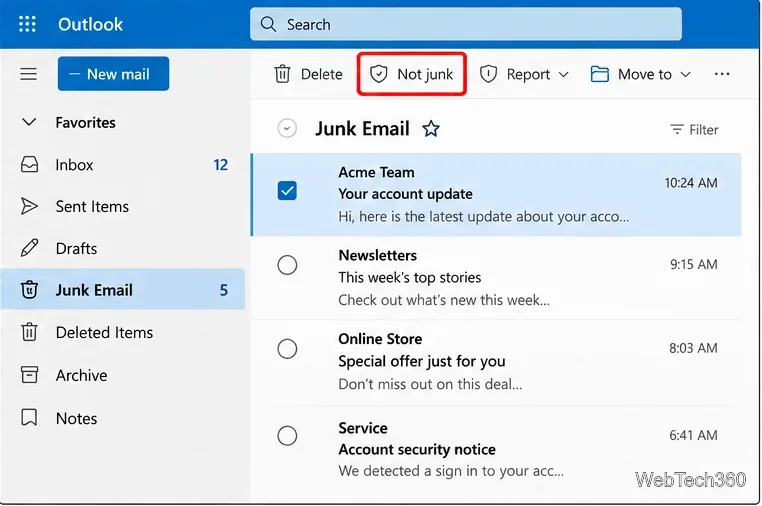
Task: Select the Online Store message circle
Action: click(x=287, y=349)
